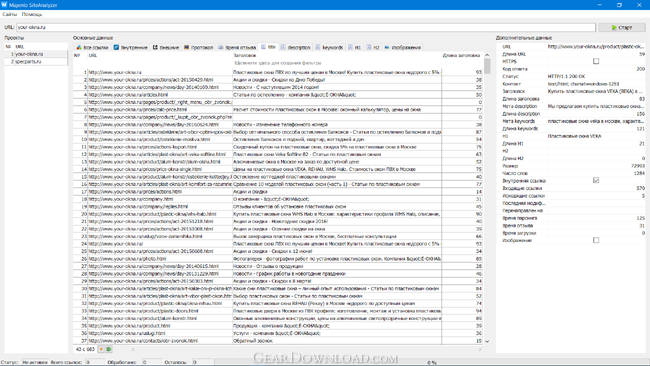The height and width of the screenshot is (366, 650).
Task: Click the images tab icon
Action: coord(387,47)
